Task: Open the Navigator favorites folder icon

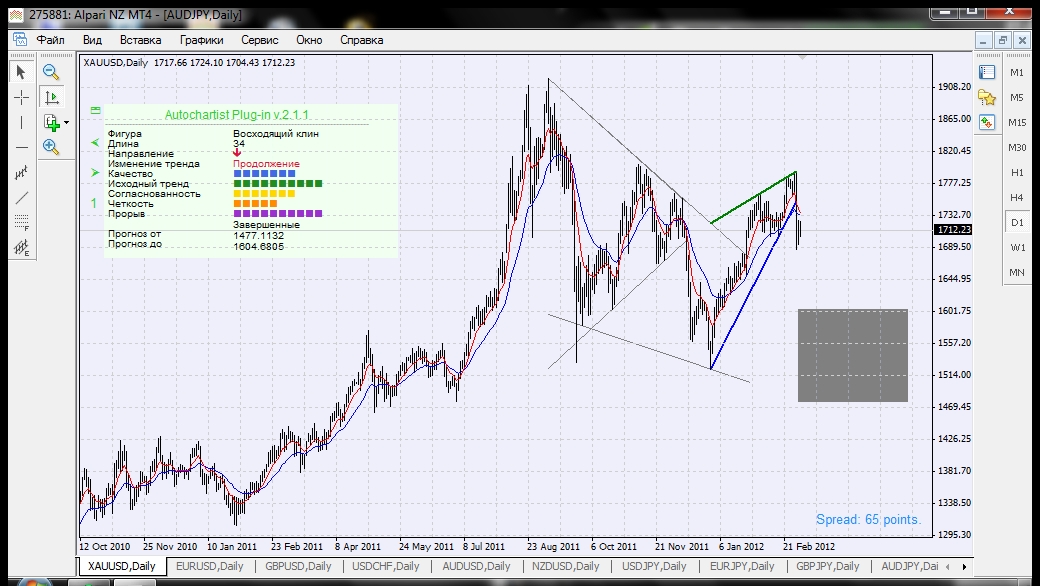Action: 987,97
